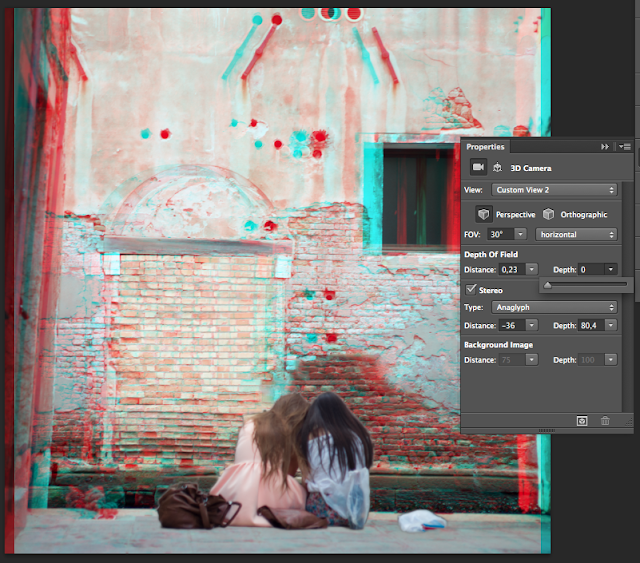640x563 pixels.
Task: Click the 'Background Image' section heading
Action: [498, 345]
